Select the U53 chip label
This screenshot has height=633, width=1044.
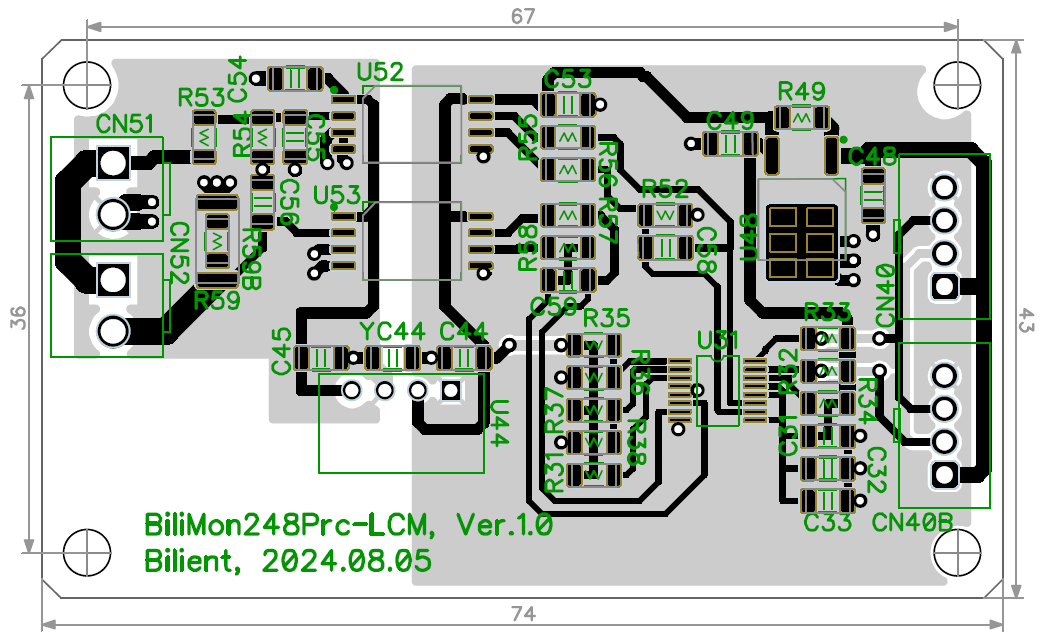(x=337, y=195)
